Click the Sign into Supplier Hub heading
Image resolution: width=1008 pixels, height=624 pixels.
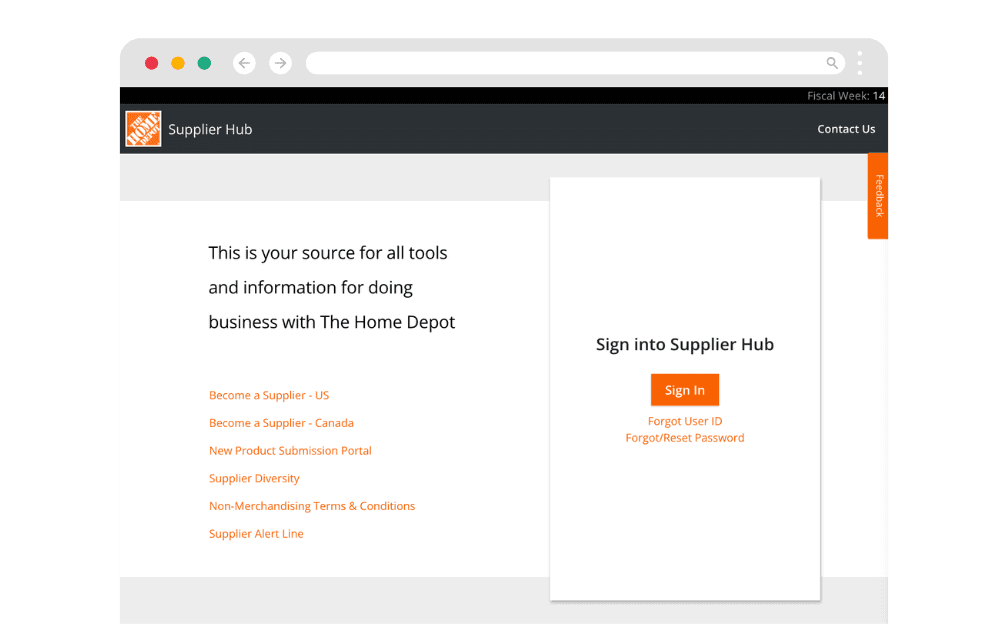coord(685,344)
